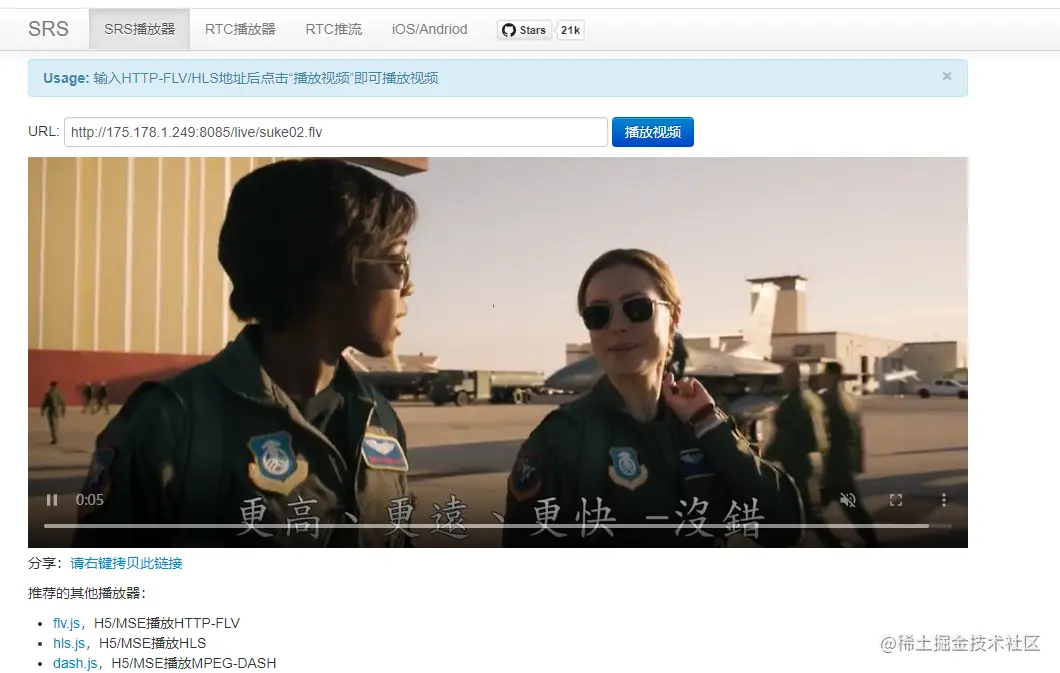Open the iOS/Andriod tab

[x=429, y=29]
